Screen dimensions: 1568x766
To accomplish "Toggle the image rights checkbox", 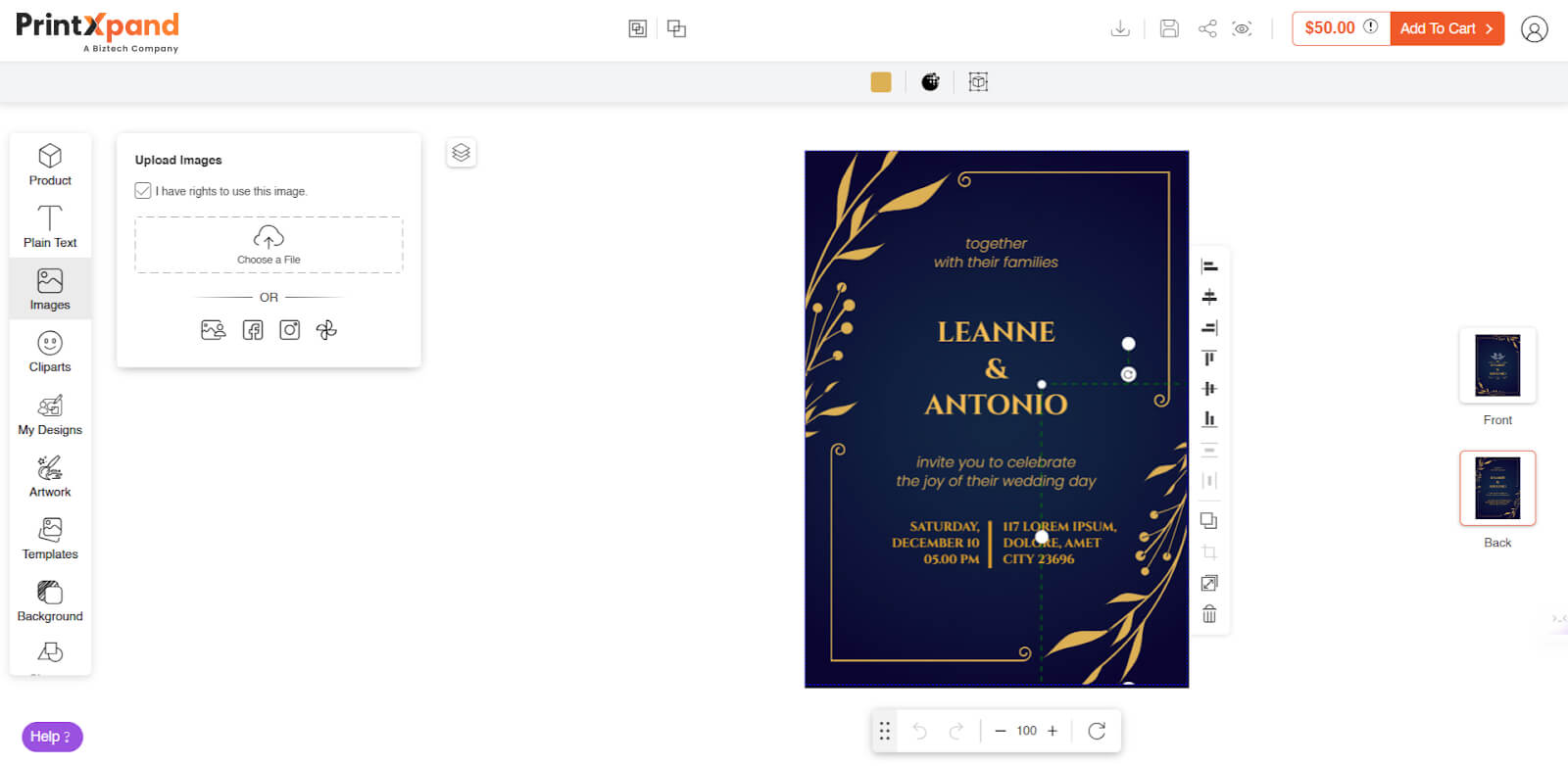I will click(x=143, y=191).
